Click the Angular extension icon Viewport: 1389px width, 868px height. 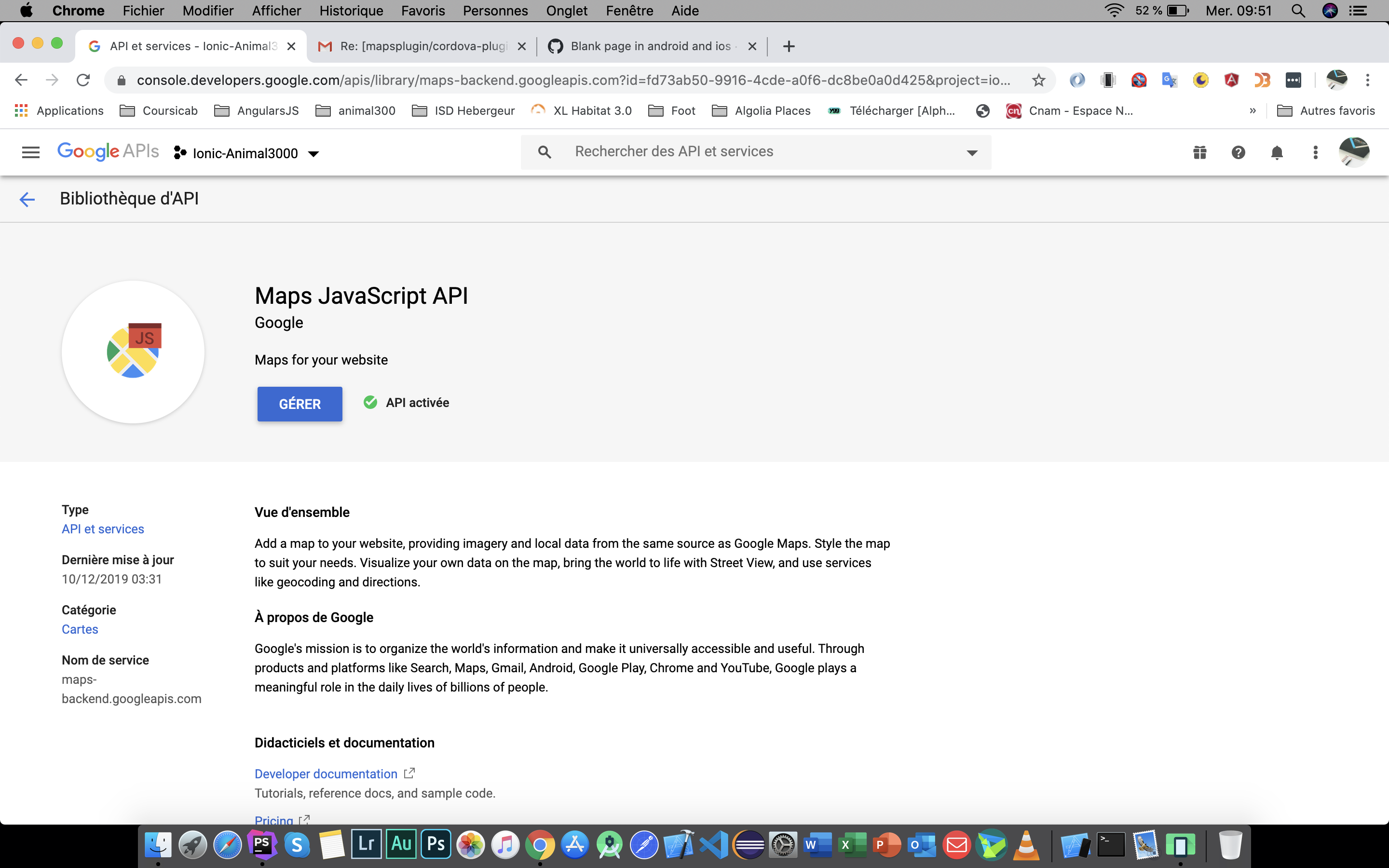[1232, 80]
